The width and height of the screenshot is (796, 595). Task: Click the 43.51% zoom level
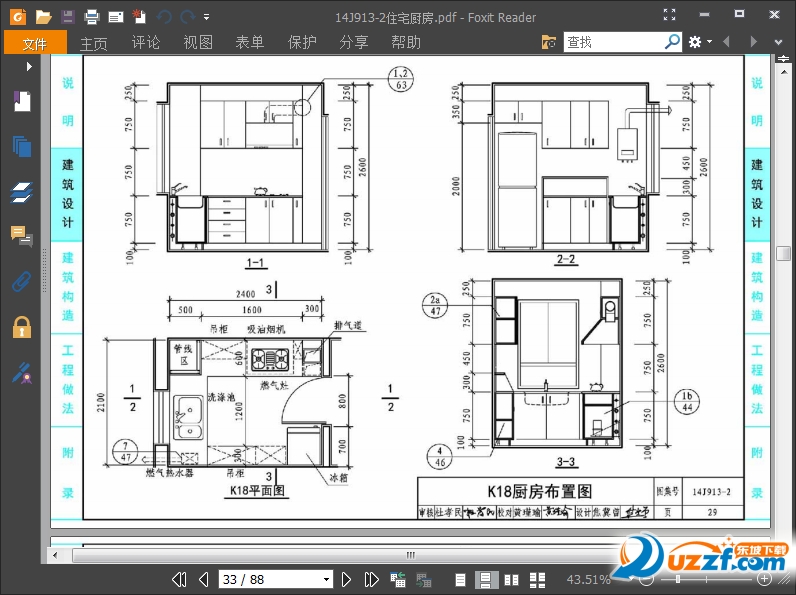click(588, 579)
